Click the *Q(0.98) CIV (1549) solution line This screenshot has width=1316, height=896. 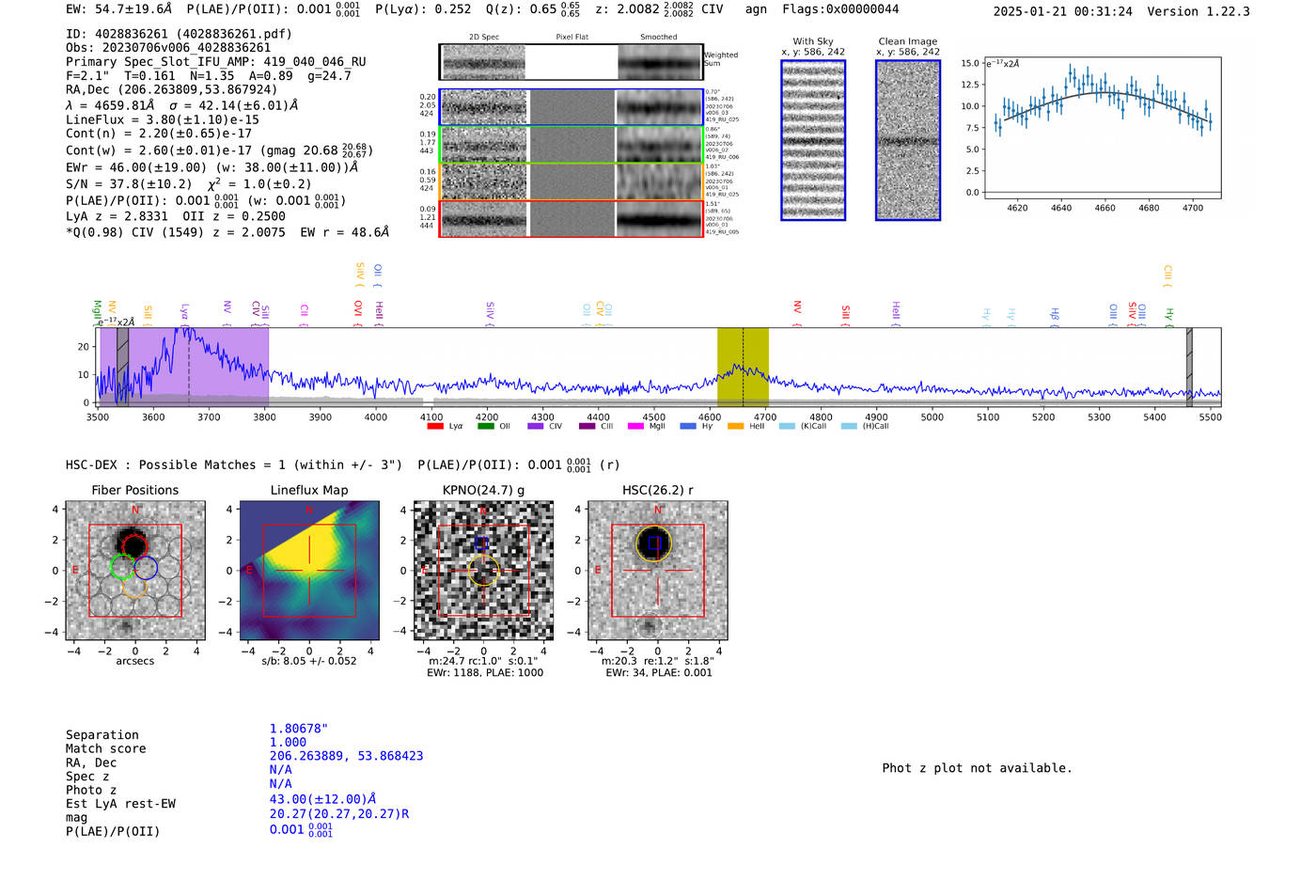(x=227, y=232)
